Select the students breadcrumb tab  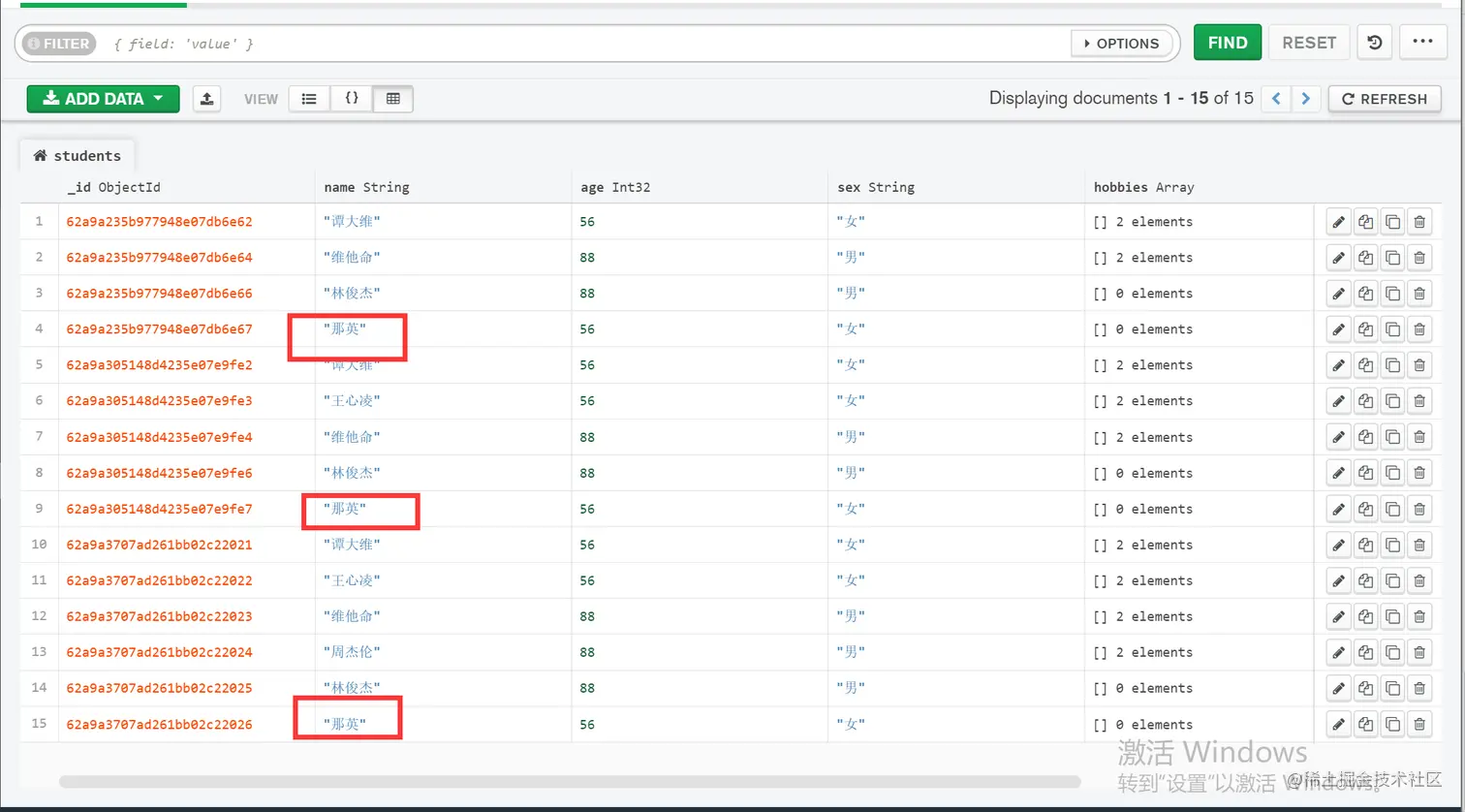[x=78, y=155]
